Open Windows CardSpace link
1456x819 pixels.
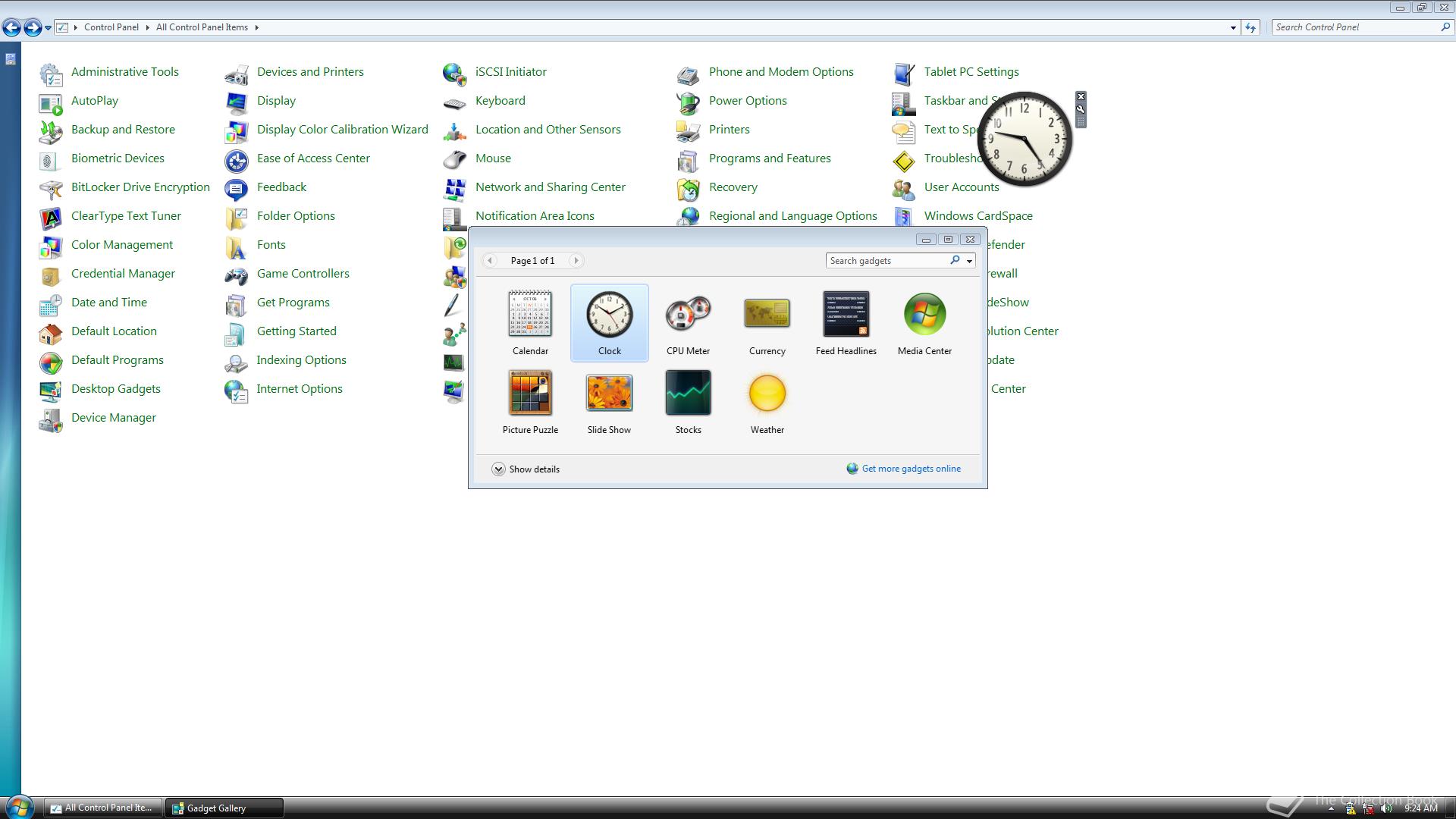point(978,216)
